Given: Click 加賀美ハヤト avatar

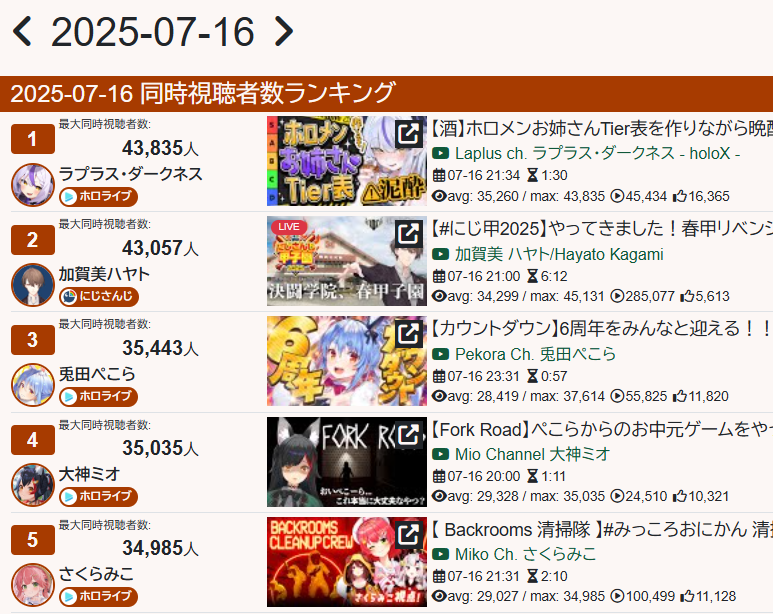Looking at the screenshot, I should [33, 285].
